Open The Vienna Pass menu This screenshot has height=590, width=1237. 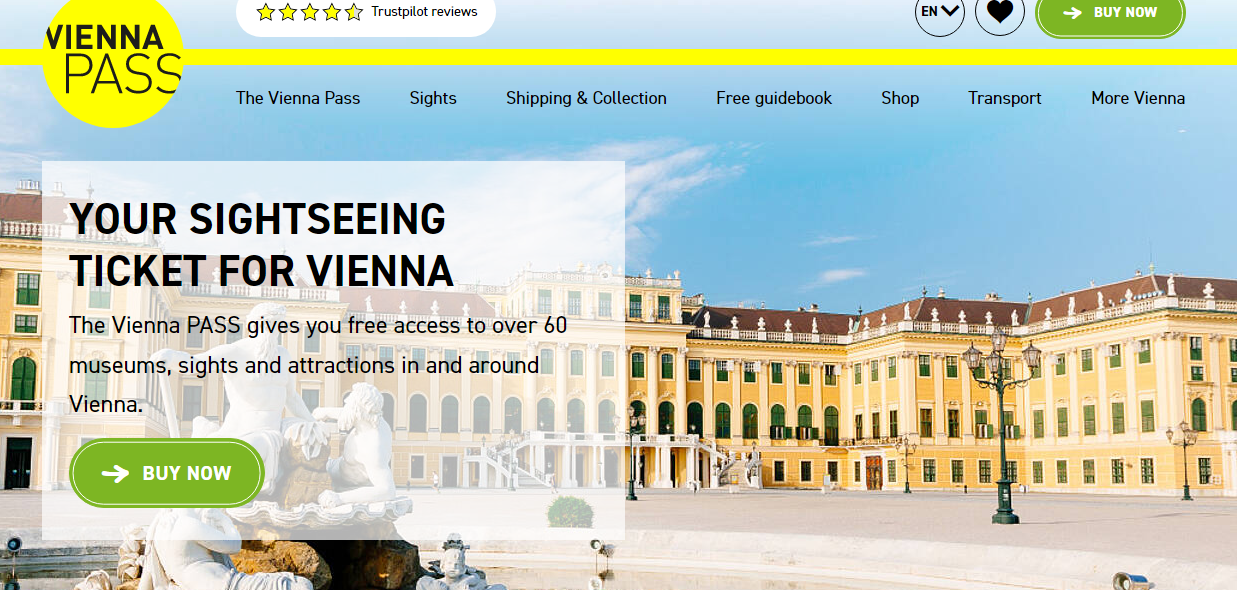(x=298, y=98)
